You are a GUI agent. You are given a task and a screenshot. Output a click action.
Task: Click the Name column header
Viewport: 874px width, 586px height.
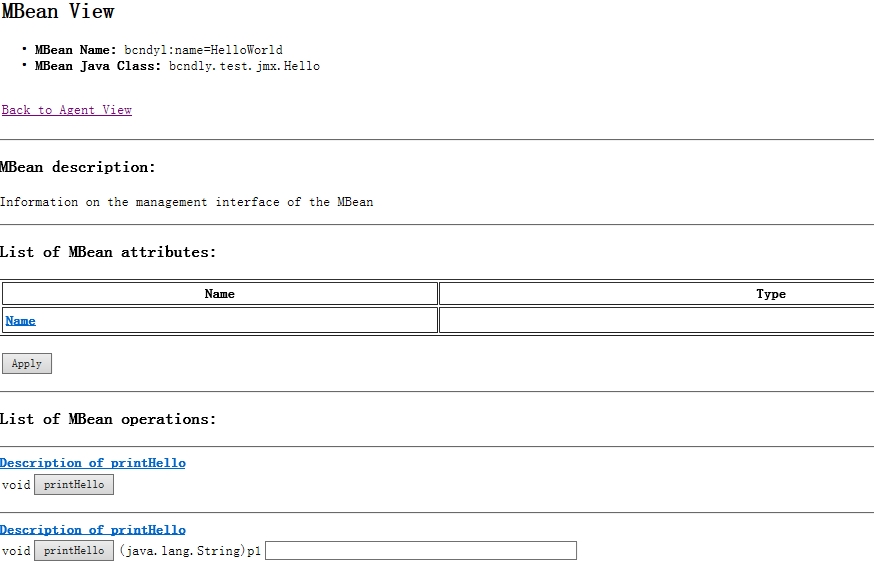[x=220, y=294]
